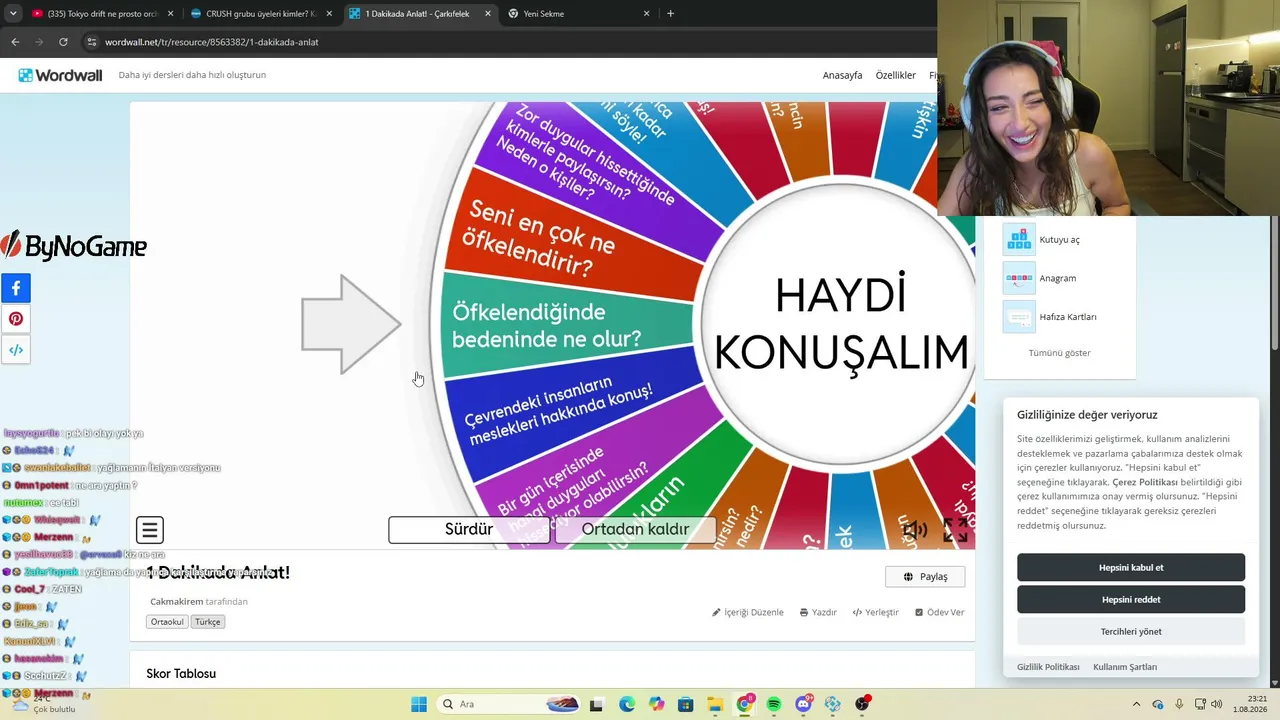Open the Windows Start menu

click(x=419, y=704)
